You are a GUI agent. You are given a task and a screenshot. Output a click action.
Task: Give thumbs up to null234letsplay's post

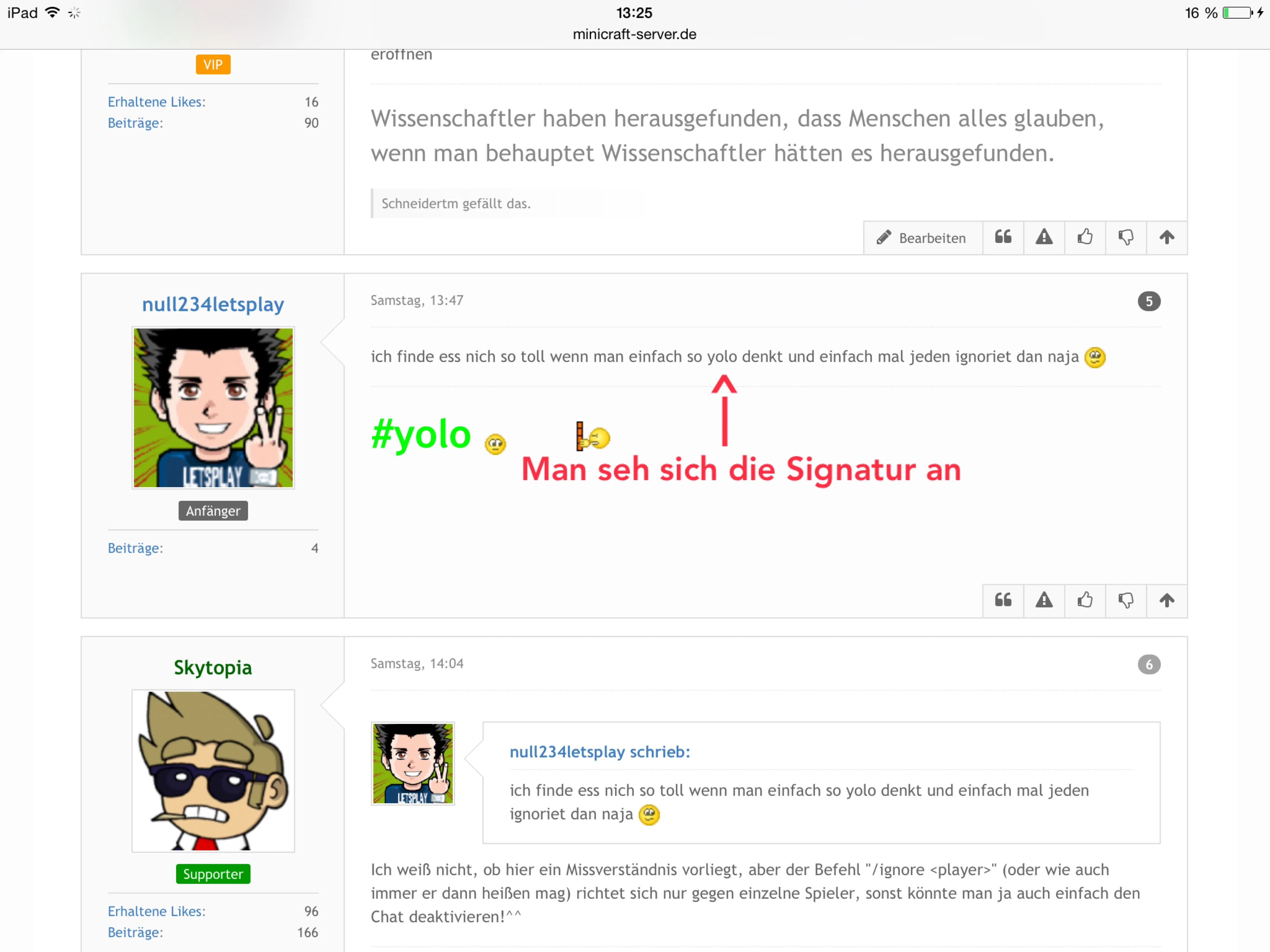point(1085,601)
